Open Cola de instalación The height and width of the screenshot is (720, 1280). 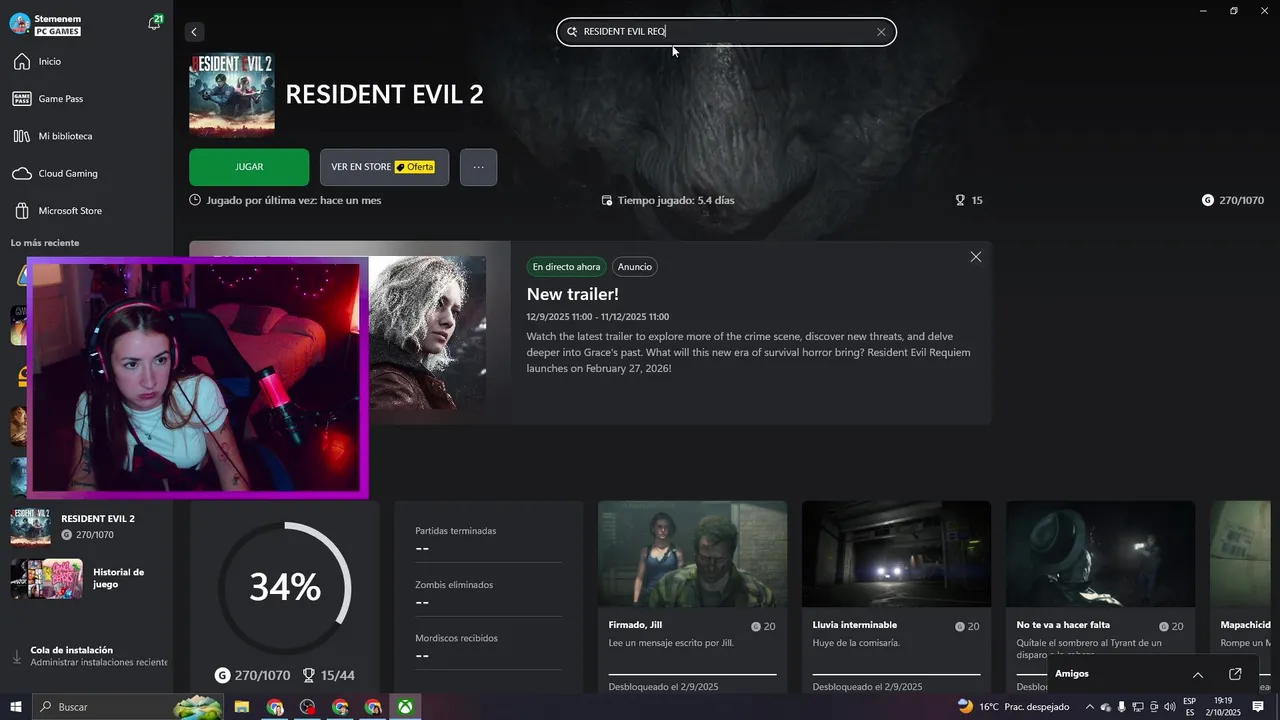(x=86, y=656)
